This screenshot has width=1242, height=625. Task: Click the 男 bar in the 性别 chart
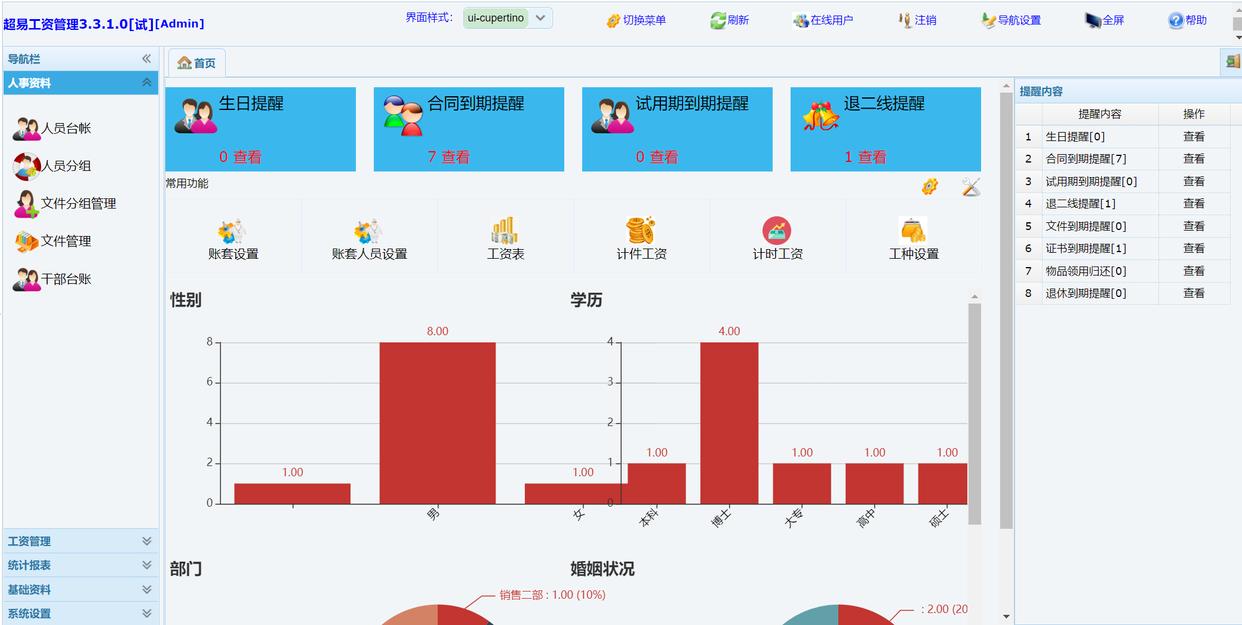[x=437, y=422]
